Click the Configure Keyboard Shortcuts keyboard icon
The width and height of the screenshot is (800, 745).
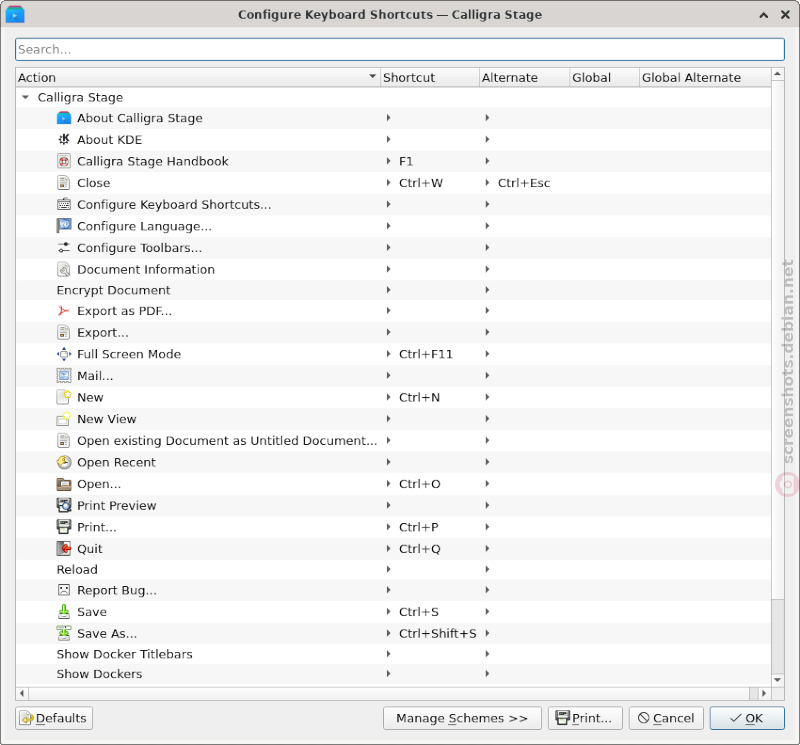64,204
